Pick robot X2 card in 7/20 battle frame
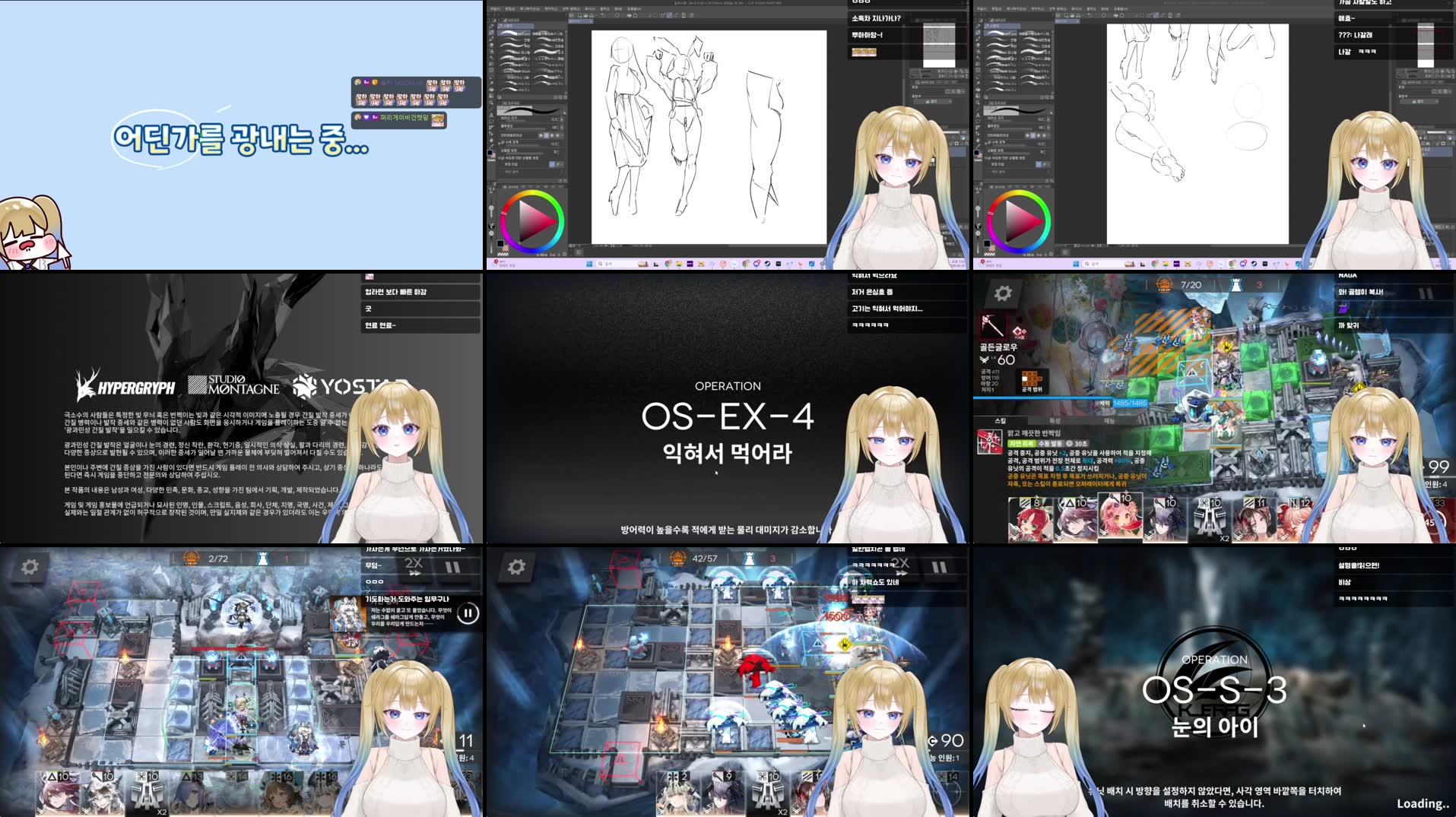1456x817 pixels. [1210, 518]
